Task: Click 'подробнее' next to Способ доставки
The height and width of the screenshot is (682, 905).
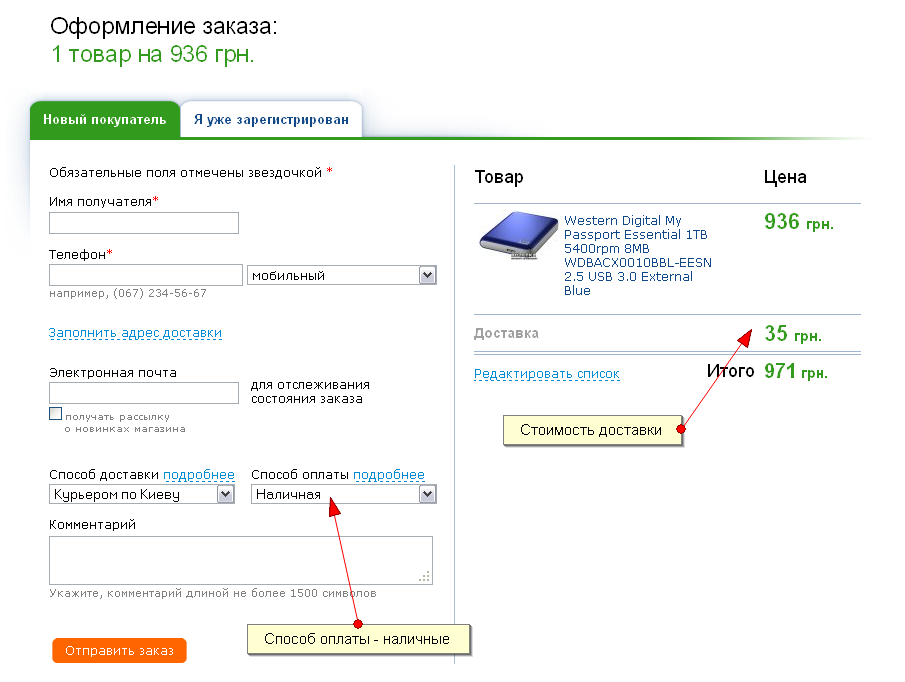Action: coord(199,475)
